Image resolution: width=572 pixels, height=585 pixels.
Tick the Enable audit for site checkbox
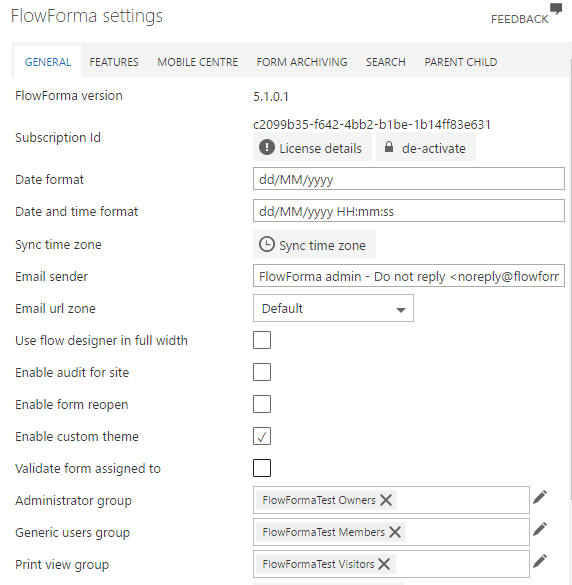click(x=262, y=372)
